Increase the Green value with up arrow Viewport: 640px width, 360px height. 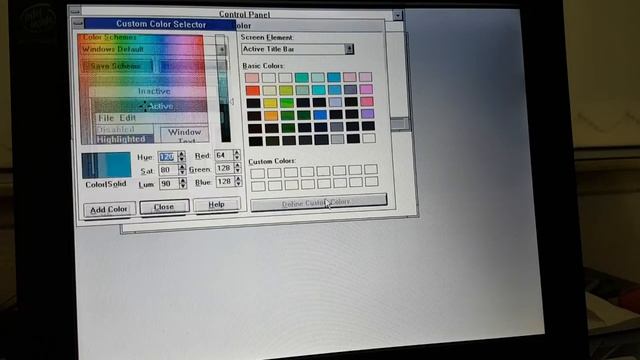237,165
